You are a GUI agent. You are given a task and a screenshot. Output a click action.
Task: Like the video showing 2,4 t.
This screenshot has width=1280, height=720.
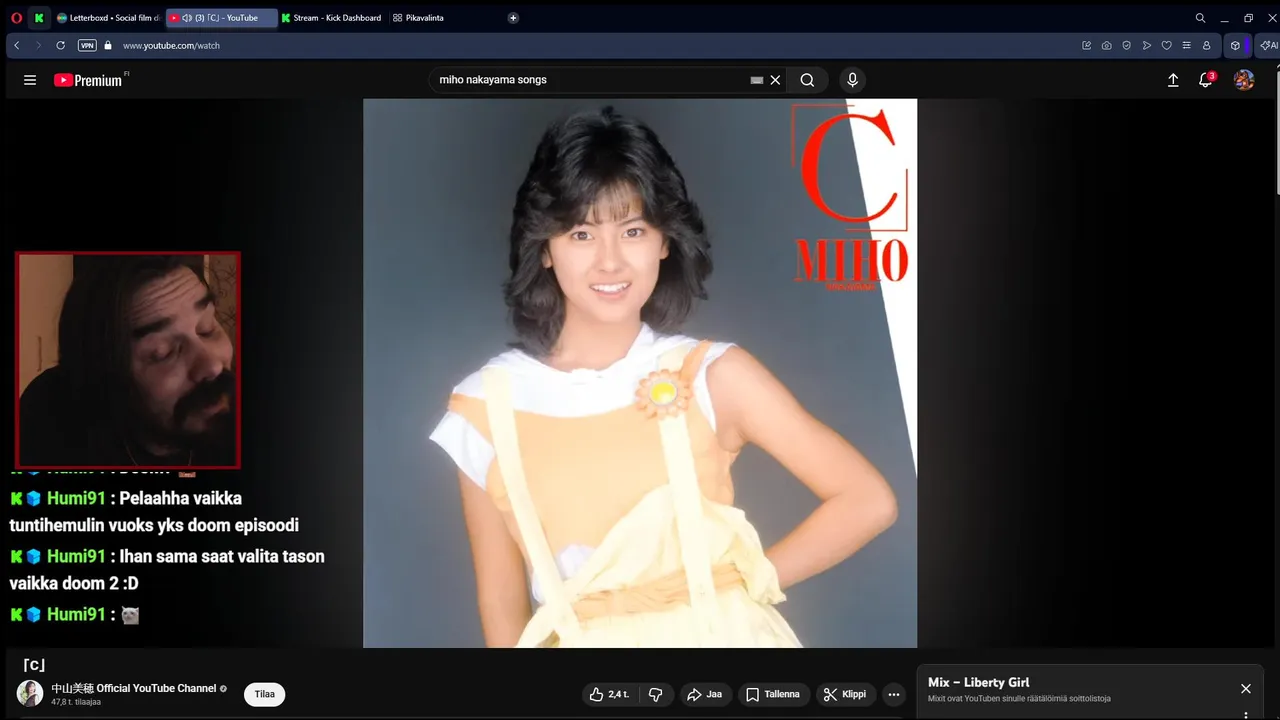(x=610, y=694)
